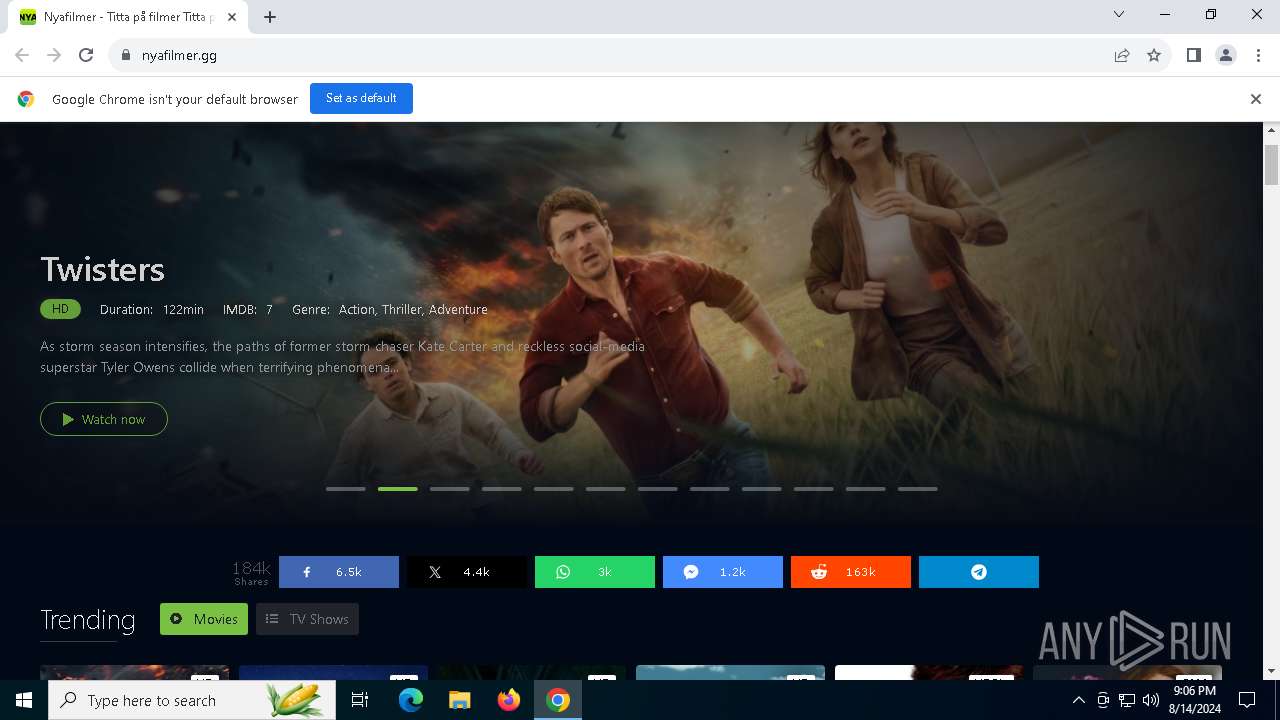Screen dimensions: 1280x720
Task: Click the HD quality badge
Action: [x=60, y=309]
